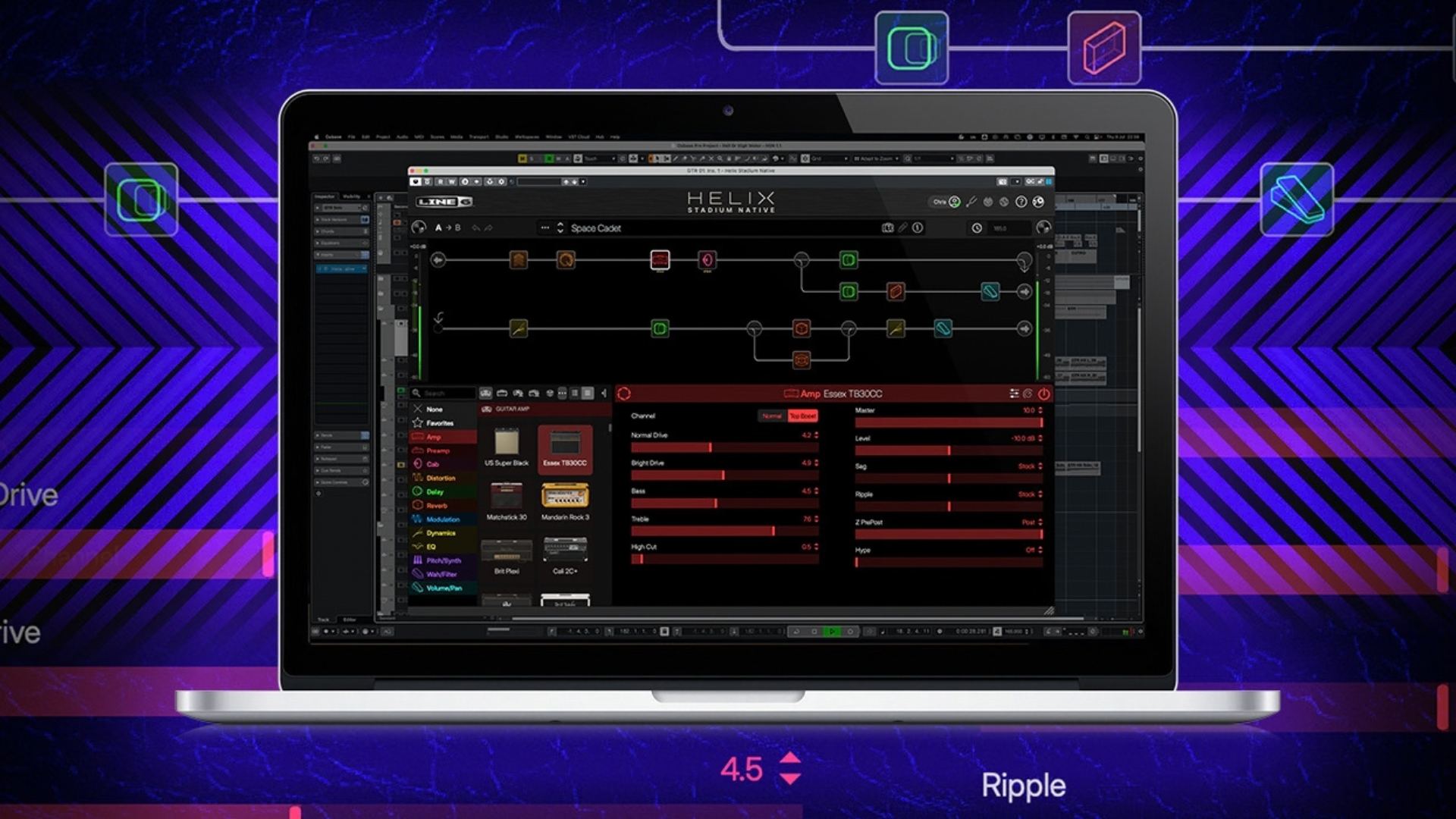Click the Master value stepper
Viewport: 1456px width, 819px height.
click(x=1040, y=410)
